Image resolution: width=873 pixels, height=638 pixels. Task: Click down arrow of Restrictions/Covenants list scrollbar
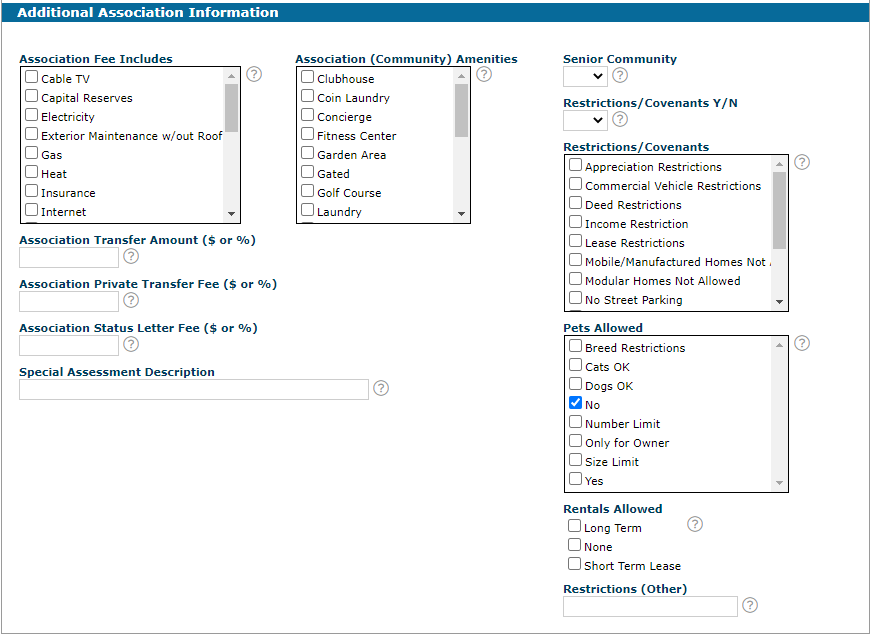click(x=779, y=302)
